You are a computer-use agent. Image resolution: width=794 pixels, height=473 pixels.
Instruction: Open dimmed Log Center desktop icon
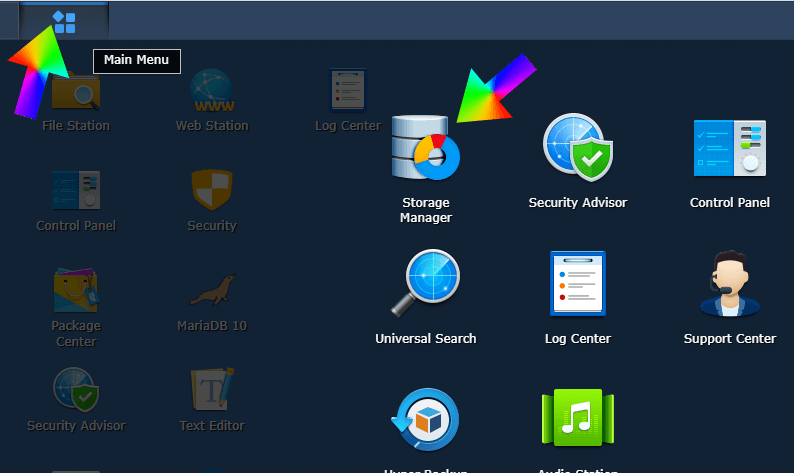[x=347, y=91]
